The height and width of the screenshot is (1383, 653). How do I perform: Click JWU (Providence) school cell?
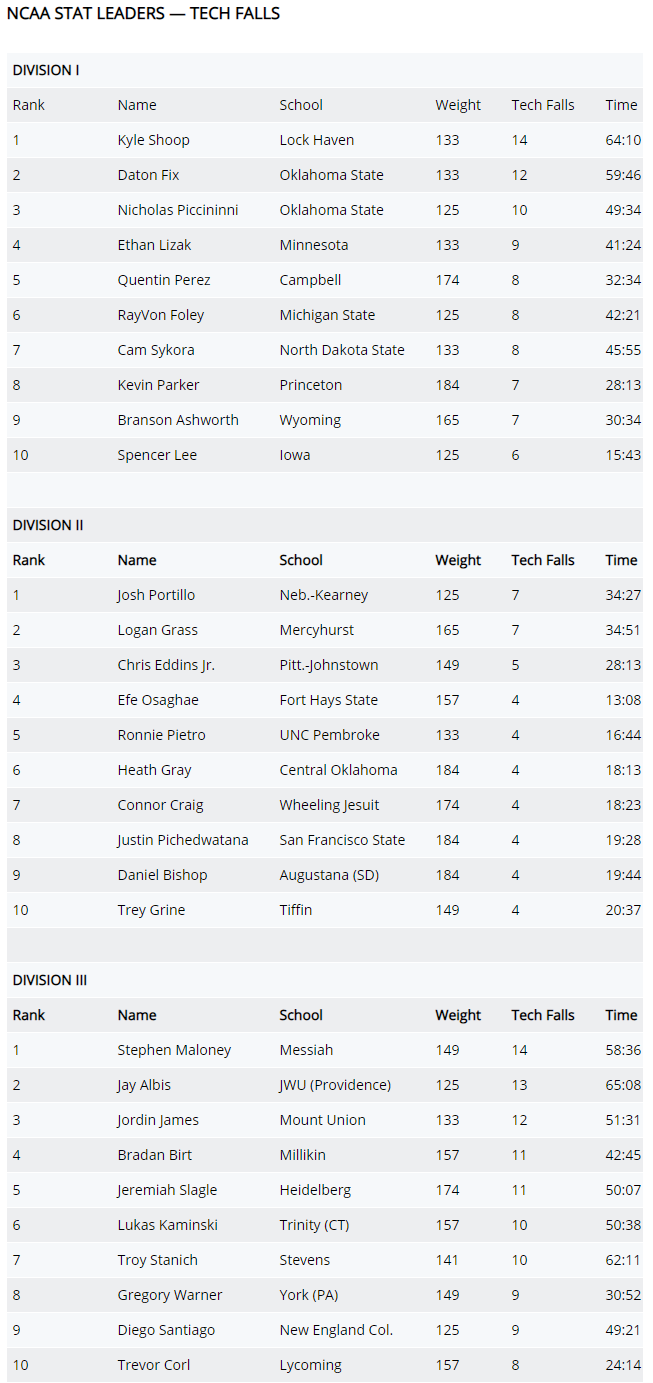pyautogui.click(x=335, y=1085)
